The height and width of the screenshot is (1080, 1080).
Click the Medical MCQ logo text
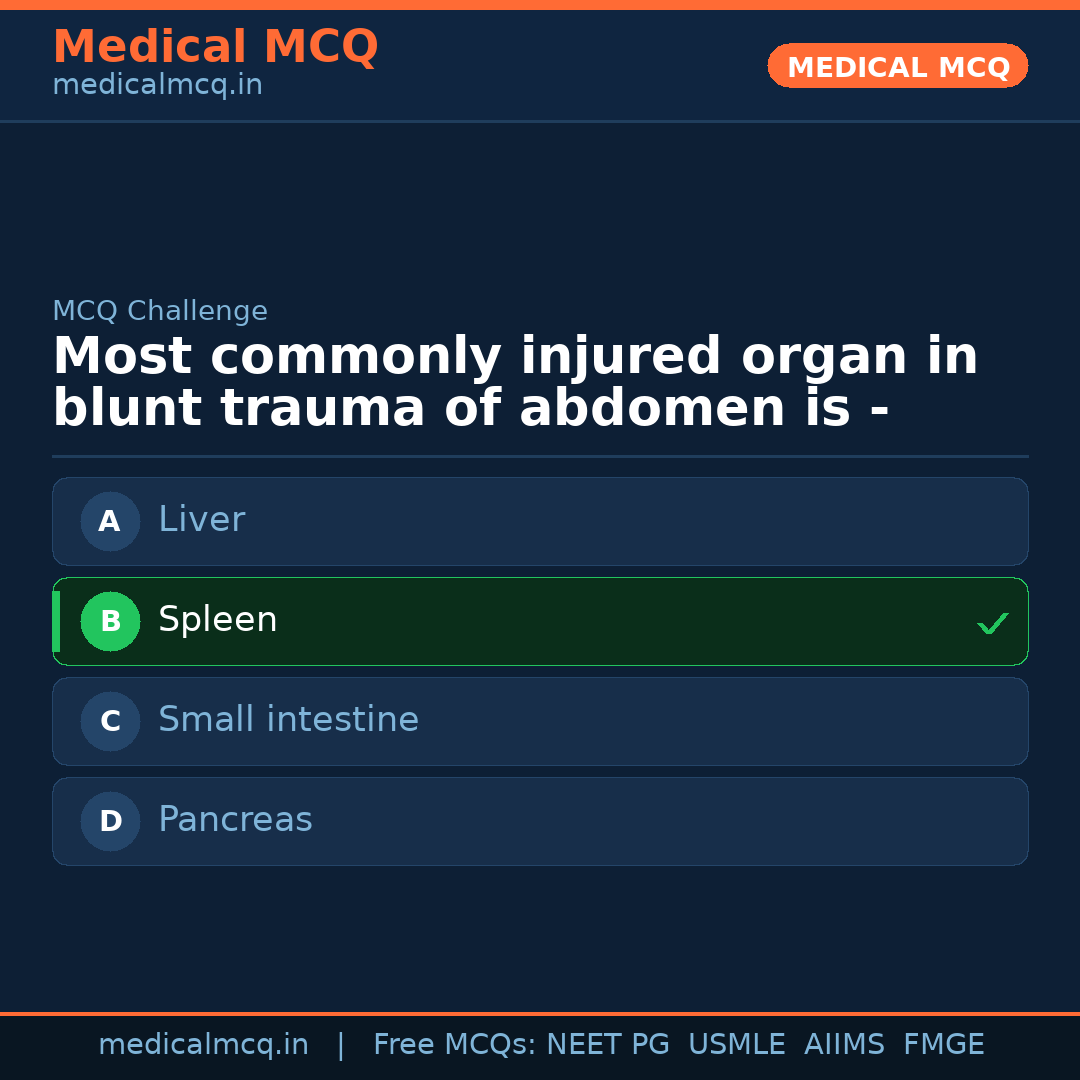tap(215, 47)
